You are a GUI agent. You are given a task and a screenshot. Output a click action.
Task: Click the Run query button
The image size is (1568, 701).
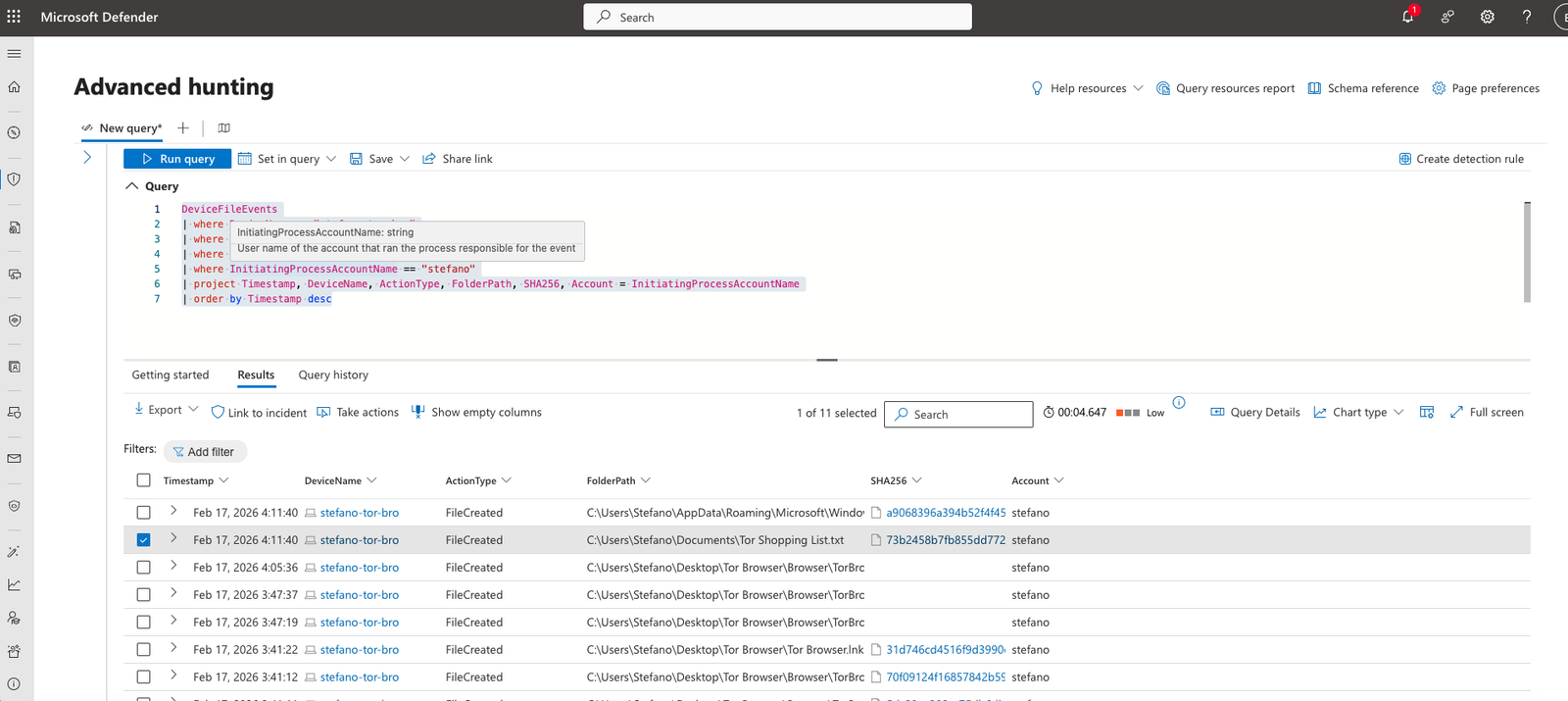tap(177, 159)
